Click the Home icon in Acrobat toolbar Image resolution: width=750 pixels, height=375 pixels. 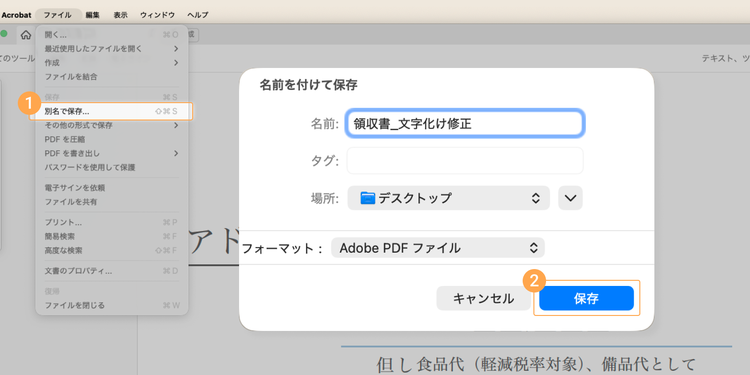26,34
